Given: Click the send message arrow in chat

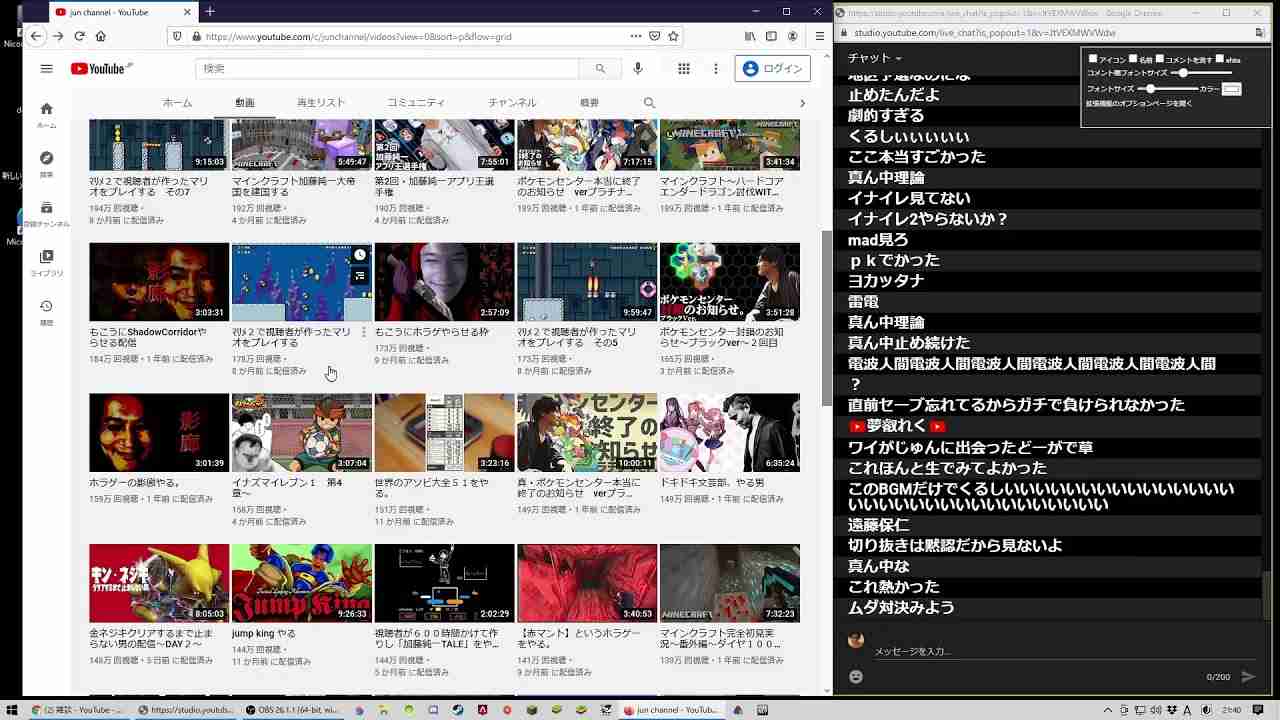Looking at the screenshot, I should coord(1248,677).
